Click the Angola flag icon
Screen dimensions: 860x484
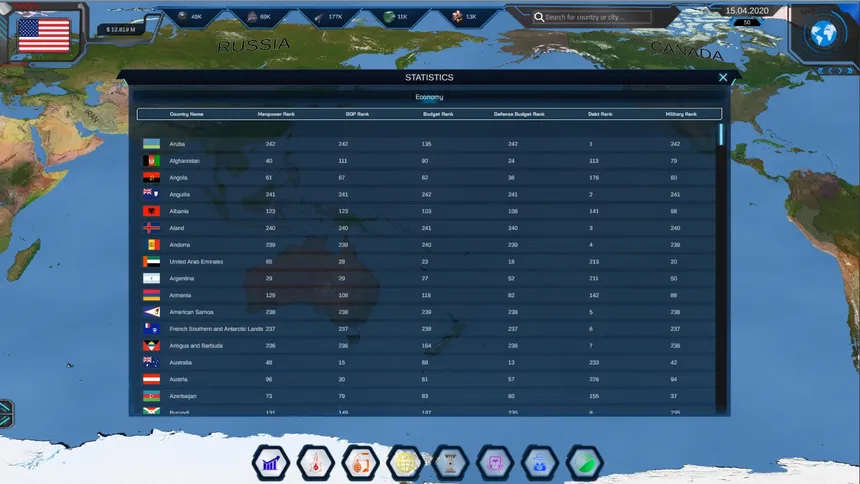(x=151, y=177)
